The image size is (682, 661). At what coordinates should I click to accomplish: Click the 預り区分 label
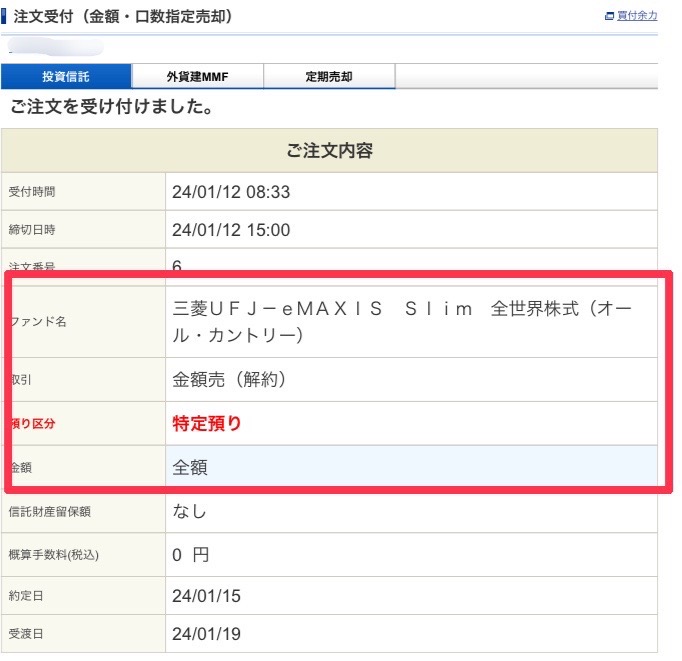coord(33,423)
